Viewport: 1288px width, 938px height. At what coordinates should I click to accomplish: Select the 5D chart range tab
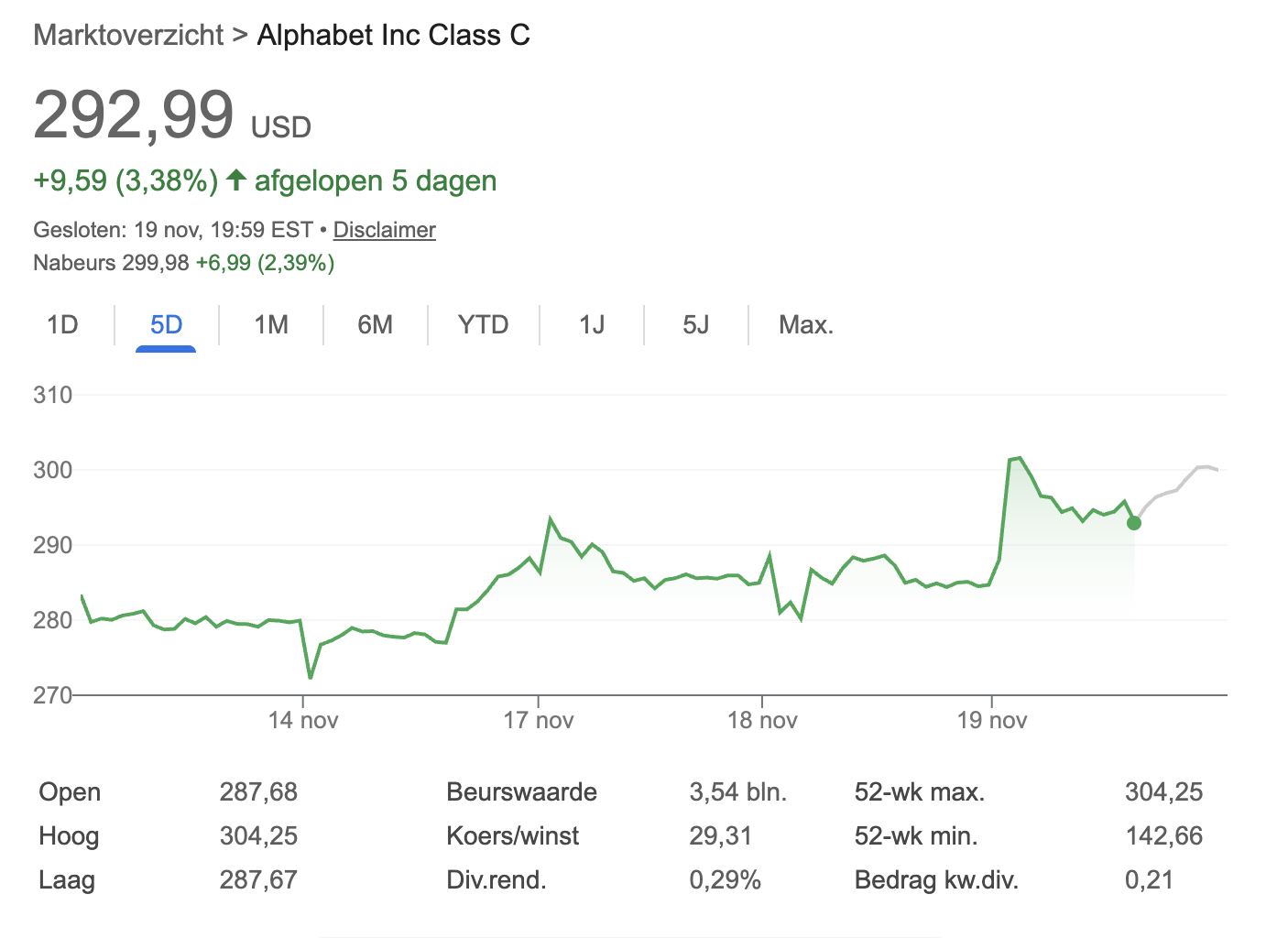[x=166, y=325]
